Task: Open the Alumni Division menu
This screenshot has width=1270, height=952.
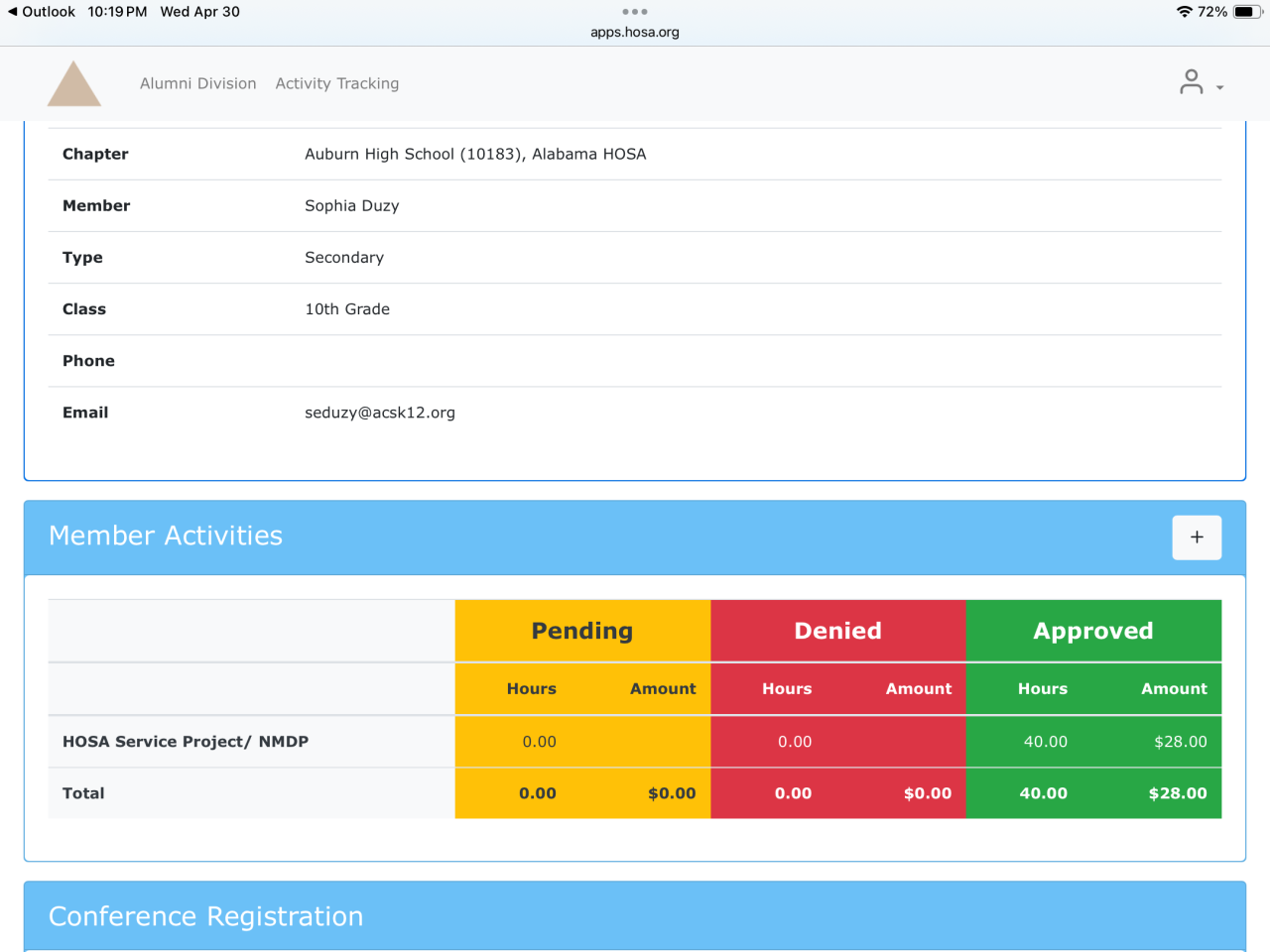Action: click(x=198, y=83)
